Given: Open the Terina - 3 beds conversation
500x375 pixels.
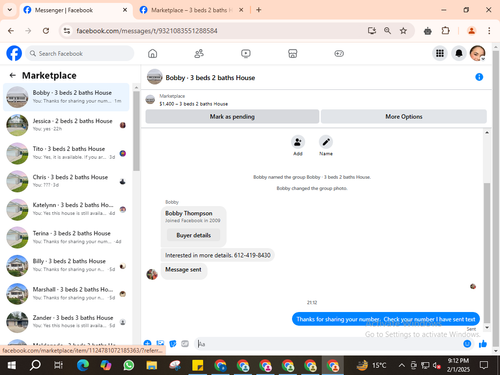Looking at the screenshot, I should tap(66, 237).
